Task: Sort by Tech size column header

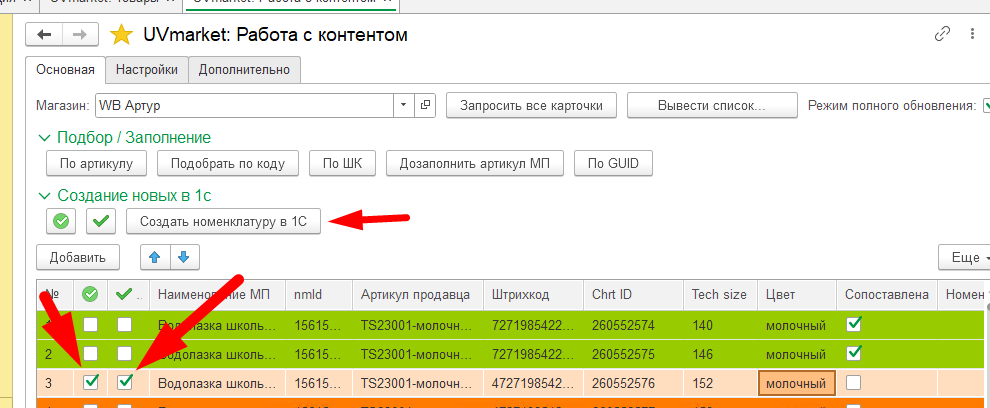Action: coord(720,294)
